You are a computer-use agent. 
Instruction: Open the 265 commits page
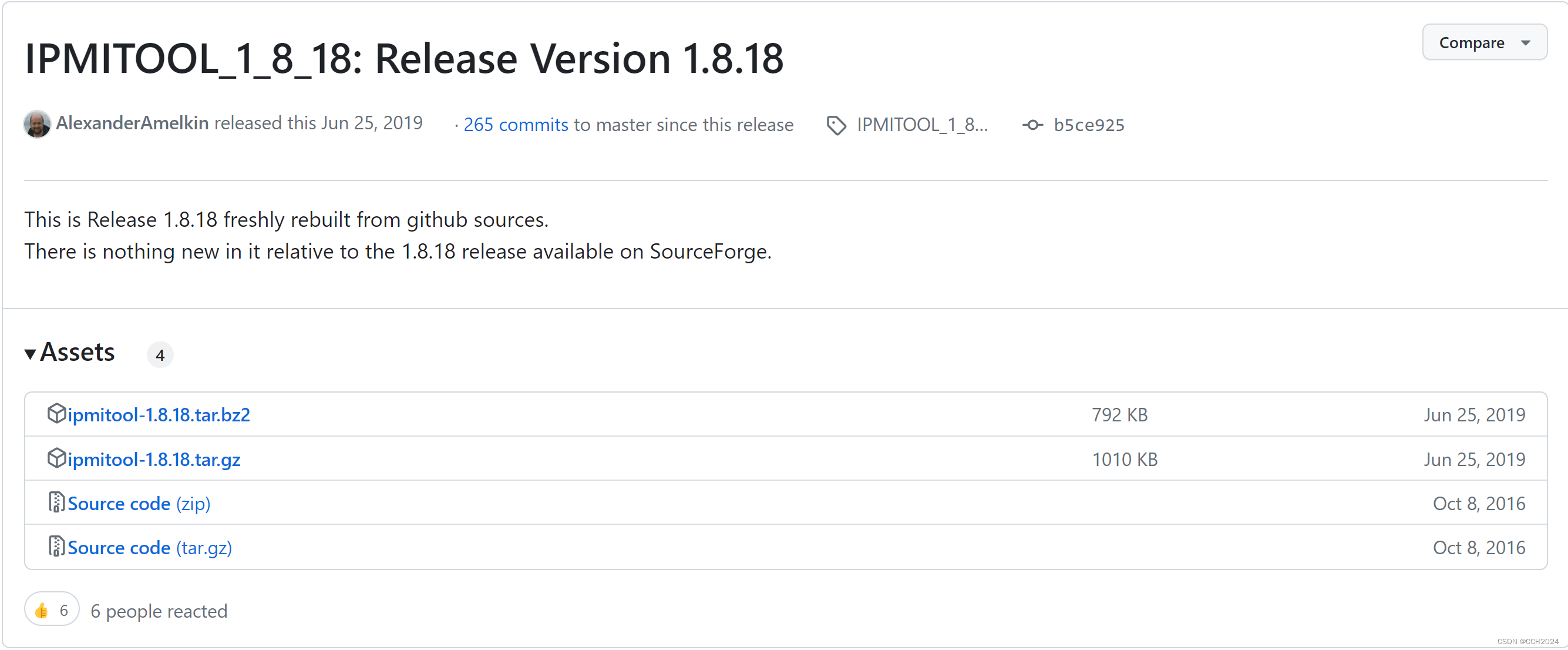click(x=516, y=124)
